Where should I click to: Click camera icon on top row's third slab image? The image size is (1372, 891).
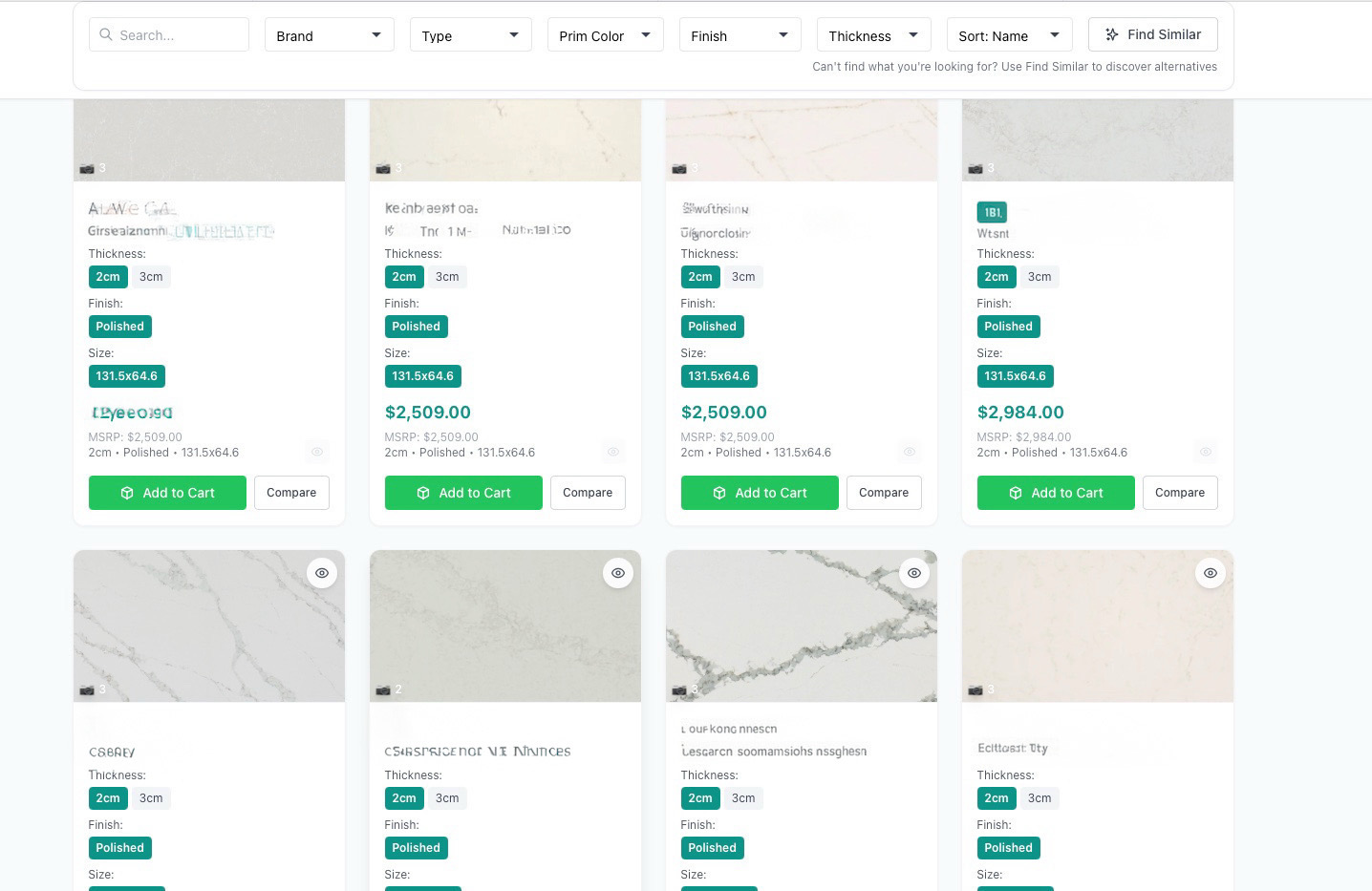click(x=679, y=169)
